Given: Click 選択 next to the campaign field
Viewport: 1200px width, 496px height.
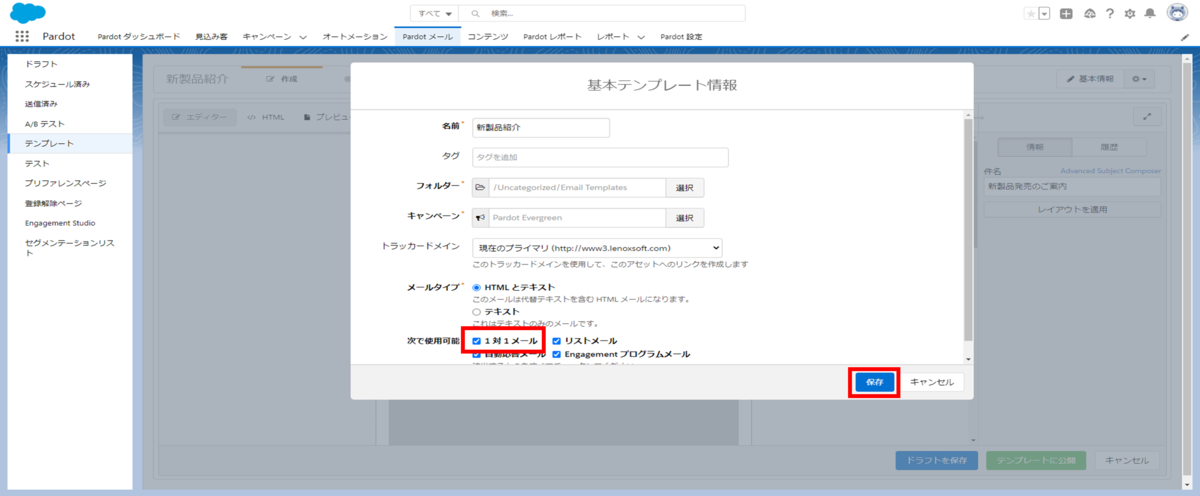Looking at the screenshot, I should [x=684, y=218].
